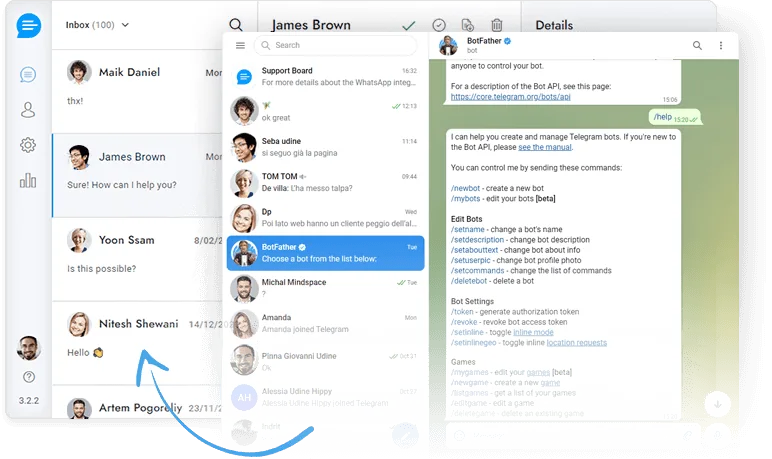Click the document copy icon in header

pyautogui.click(x=467, y=25)
